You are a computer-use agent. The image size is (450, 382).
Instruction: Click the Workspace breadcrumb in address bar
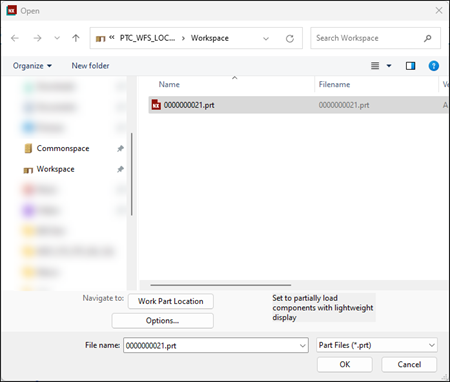click(210, 38)
